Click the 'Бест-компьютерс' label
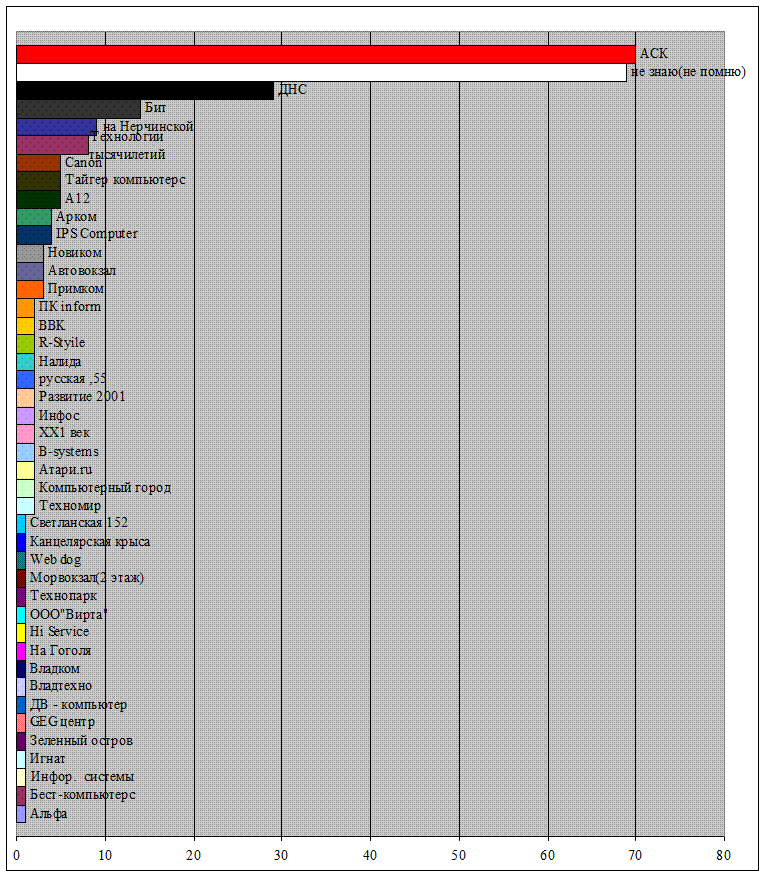This screenshot has height=876, width=765. [x=83, y=794]
